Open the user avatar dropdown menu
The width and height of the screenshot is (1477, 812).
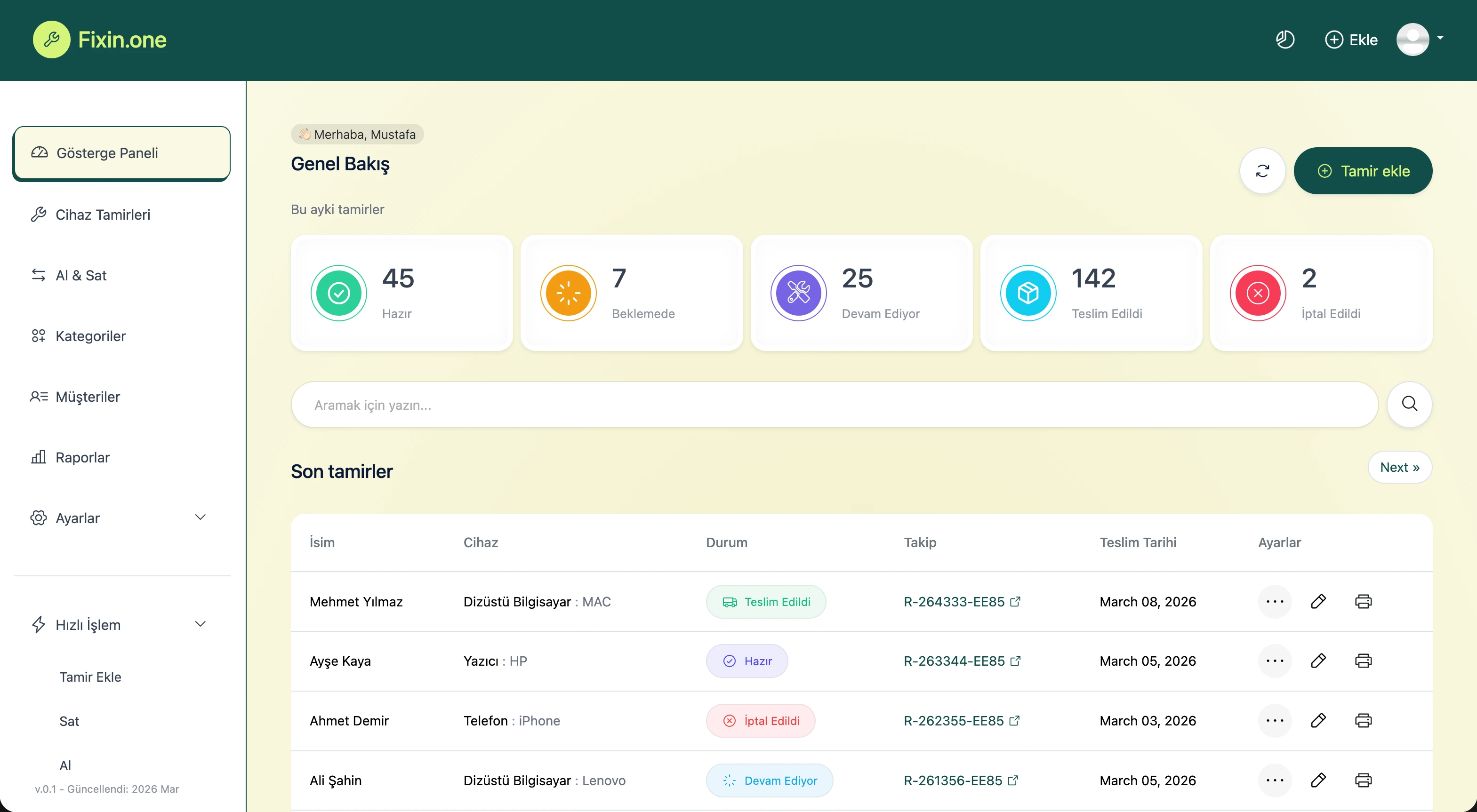(1419, 40)
